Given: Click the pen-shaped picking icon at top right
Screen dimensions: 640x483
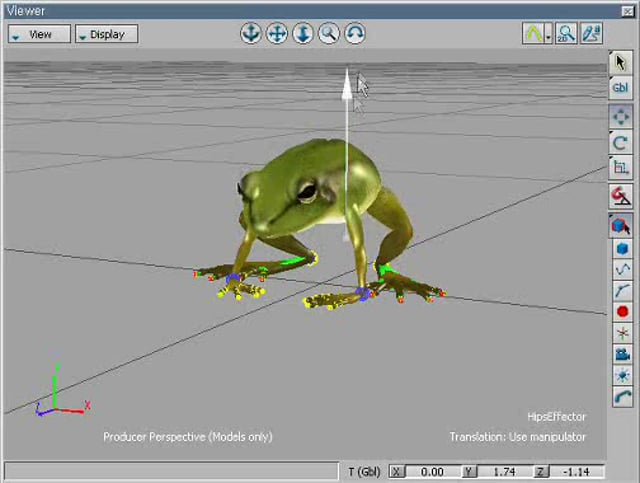Looking at the screenshot, I should [x=591, y=33].
